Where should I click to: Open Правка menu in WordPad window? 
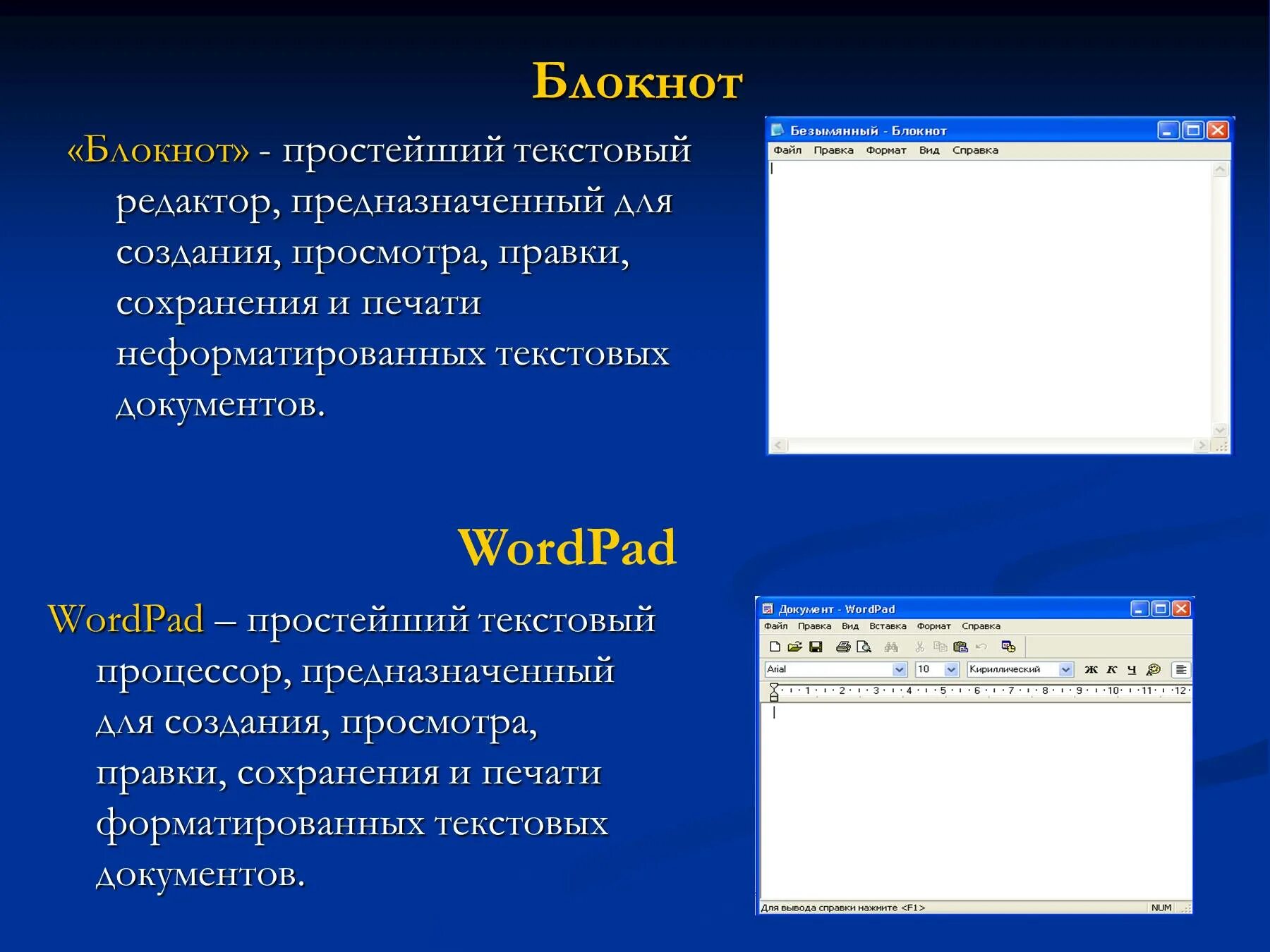(814, 626)
